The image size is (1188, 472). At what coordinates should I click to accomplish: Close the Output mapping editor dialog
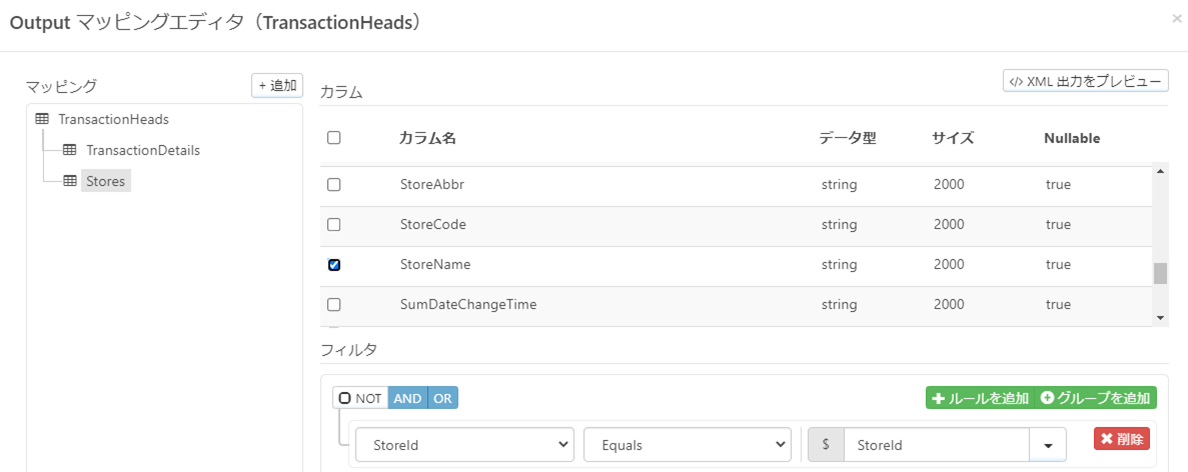(x=1177, y=18)
